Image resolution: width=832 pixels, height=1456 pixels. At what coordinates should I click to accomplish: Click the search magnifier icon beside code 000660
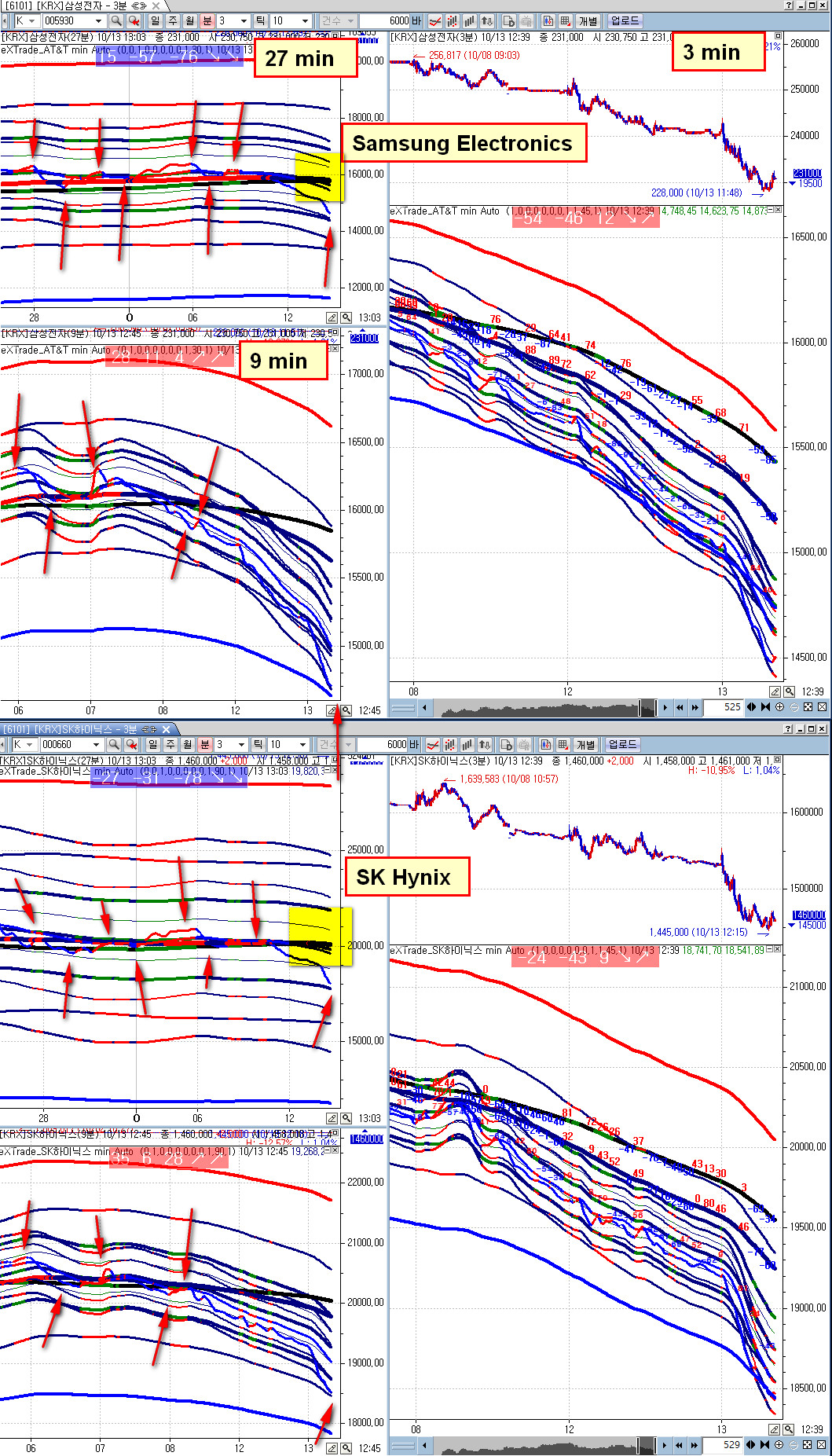(x=115, y=744)
